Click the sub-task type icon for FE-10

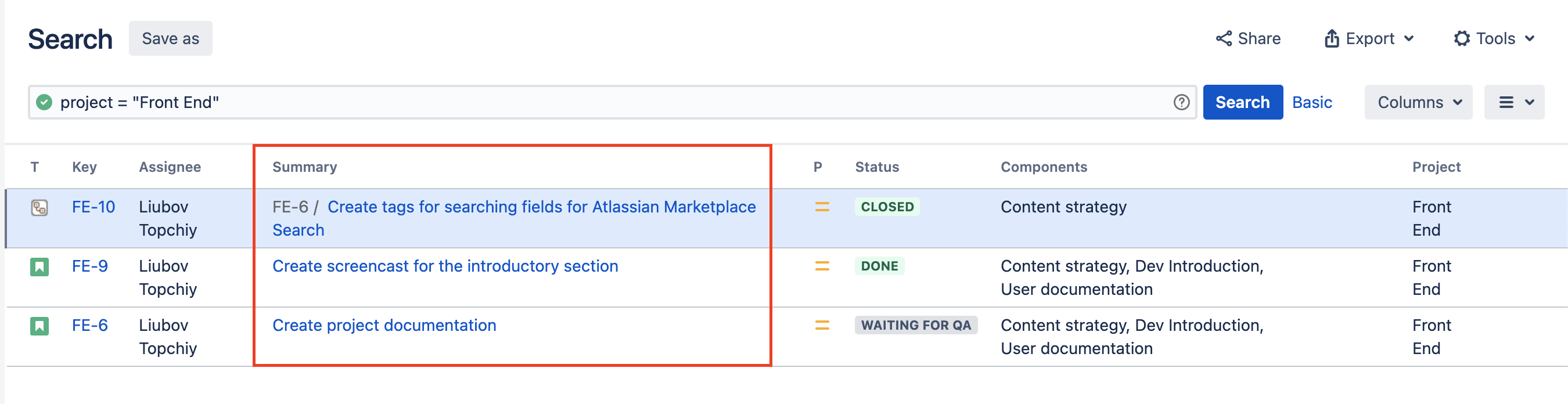(39, 208)
